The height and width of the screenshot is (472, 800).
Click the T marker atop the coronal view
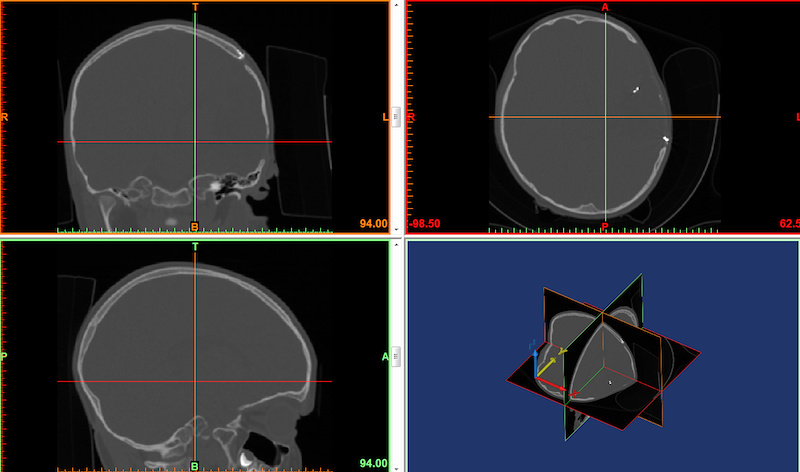point(195,7)
